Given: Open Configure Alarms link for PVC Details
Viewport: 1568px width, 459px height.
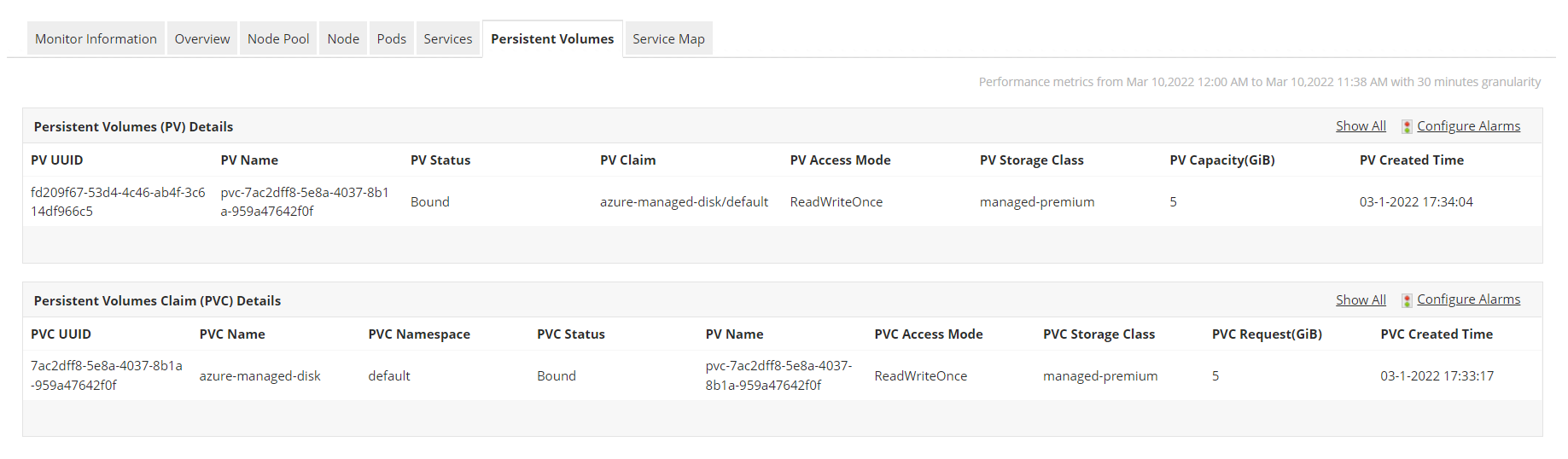Looking at the screenshot, I should pyautogui.click(x=1468, y=299).
